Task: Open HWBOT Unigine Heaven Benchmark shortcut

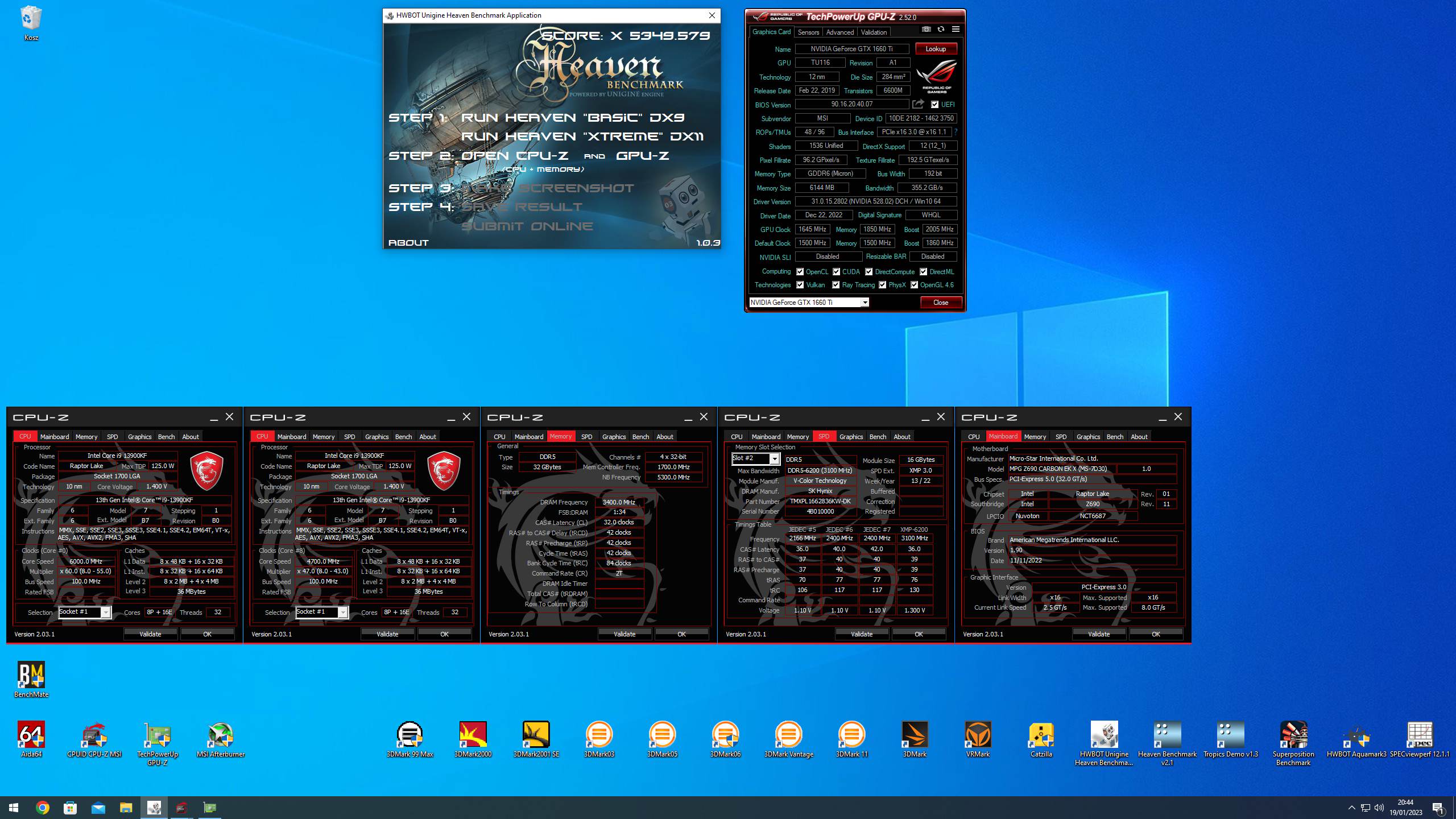Action: tap(1104, 743)
